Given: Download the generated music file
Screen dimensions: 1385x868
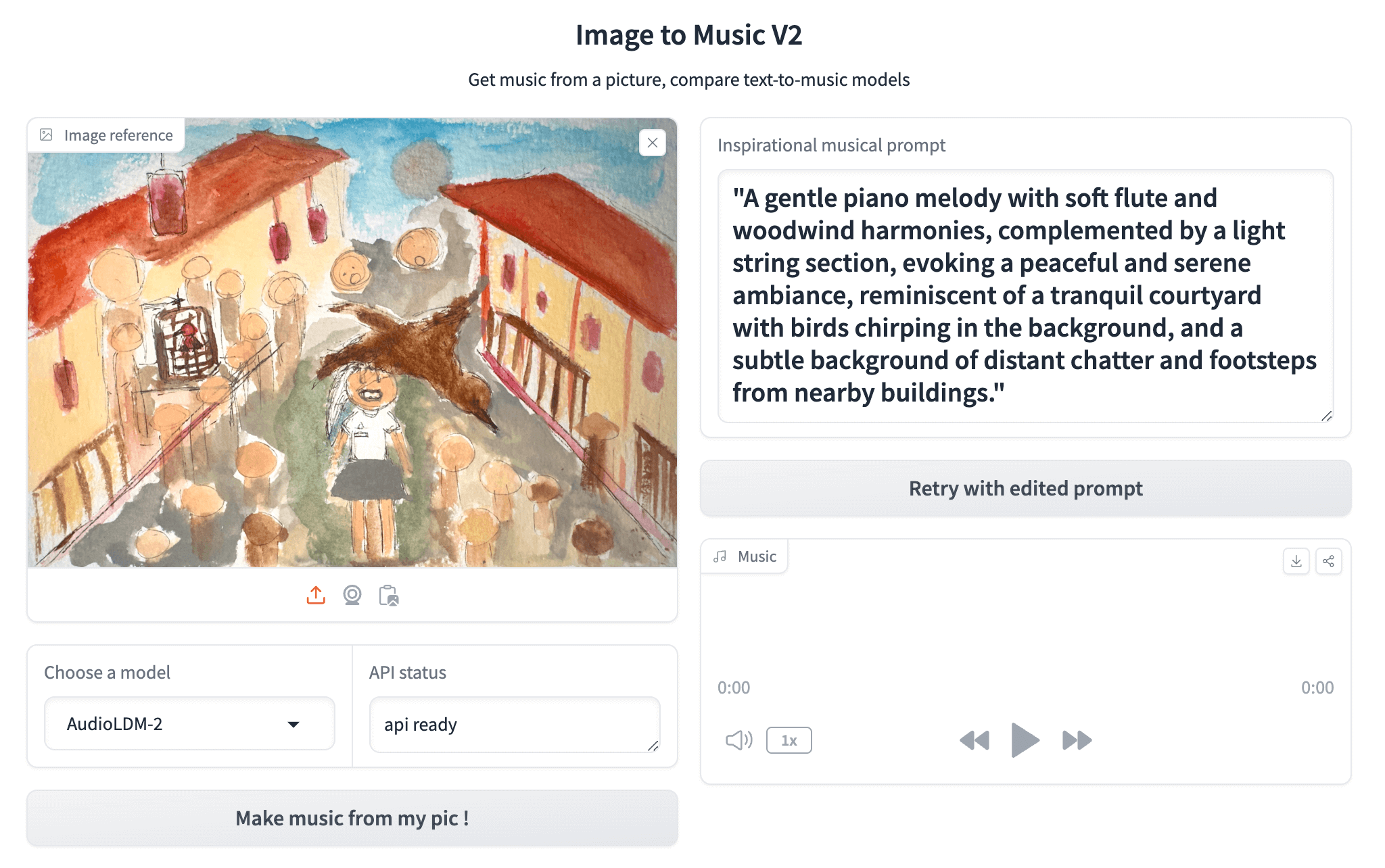Looking at the screenshot, I should 1296,561.
